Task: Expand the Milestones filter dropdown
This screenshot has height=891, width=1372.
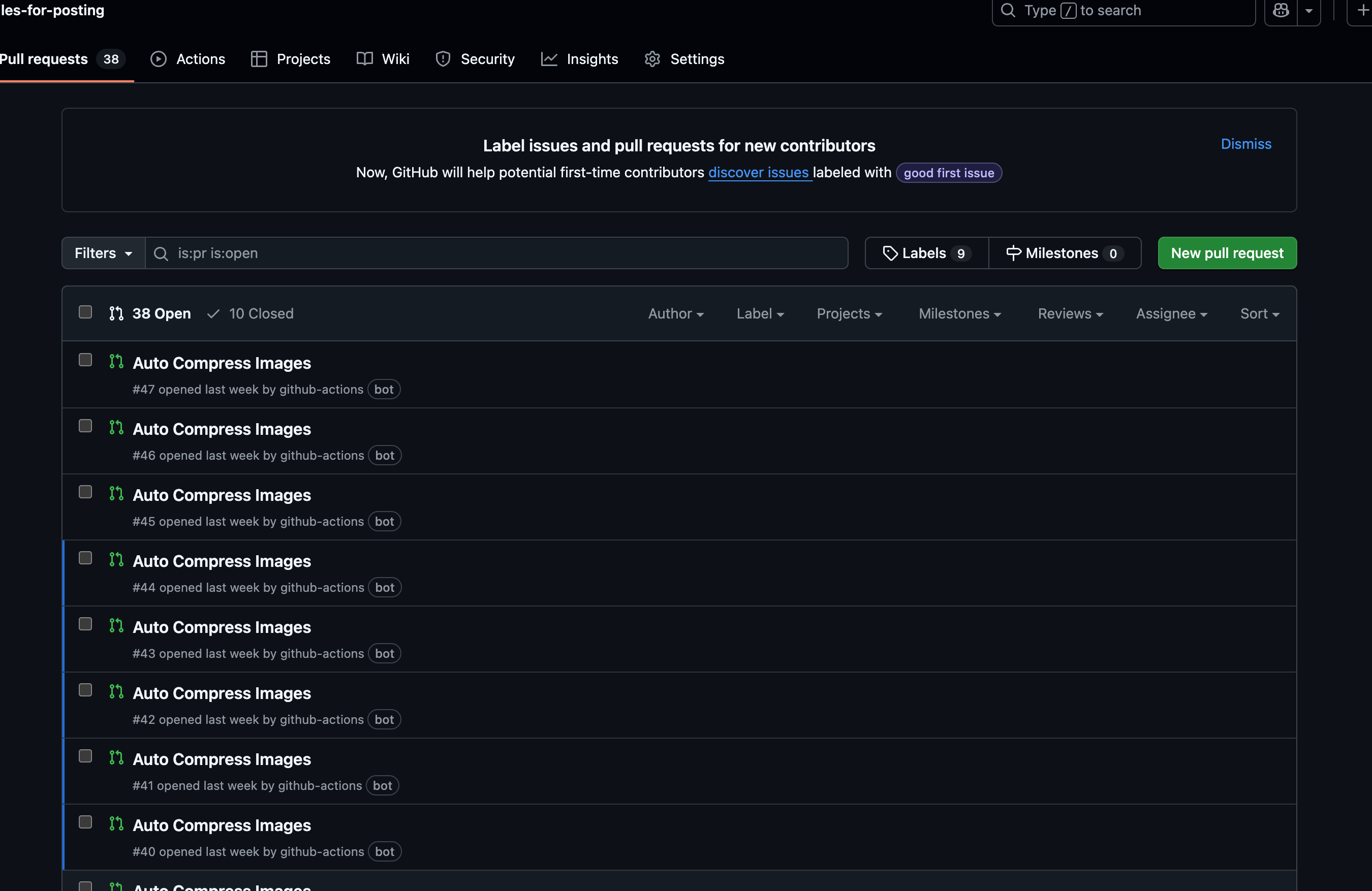Action: (x=960, y=313)
